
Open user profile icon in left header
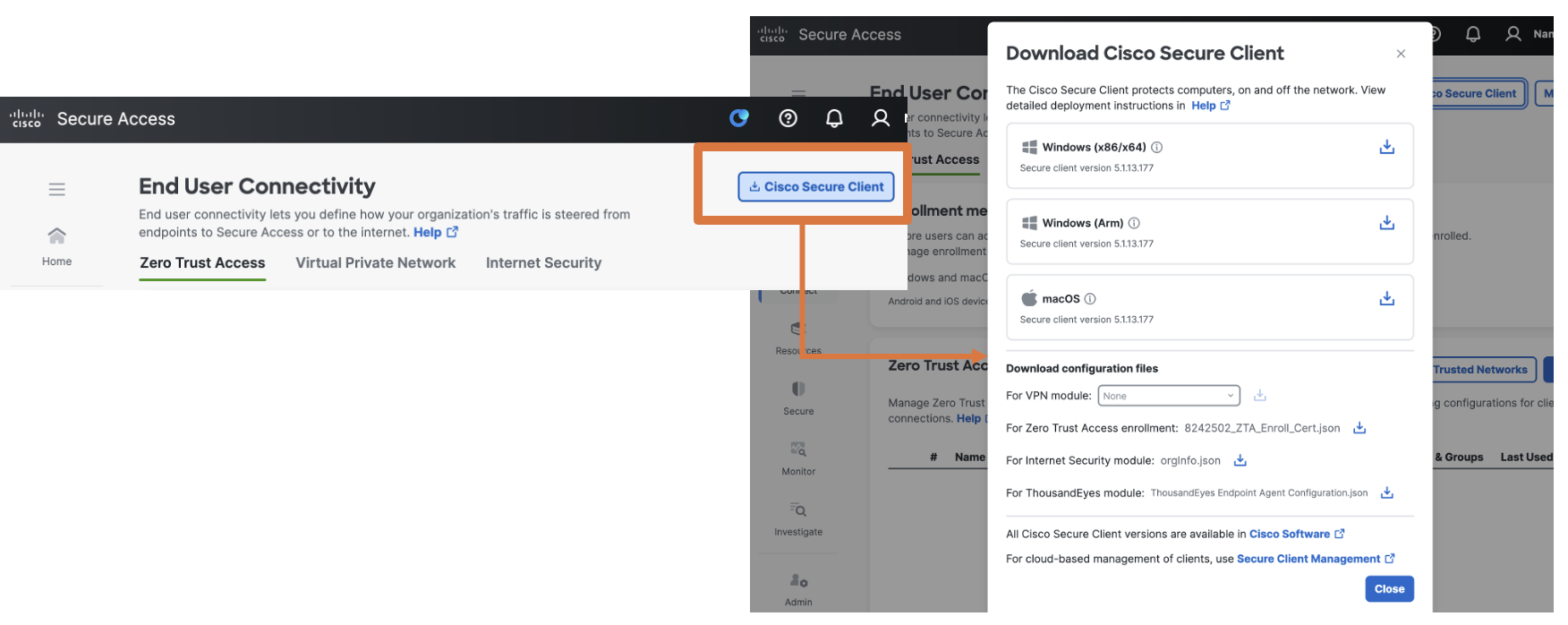pyautogui.click(x=881, y=118)
